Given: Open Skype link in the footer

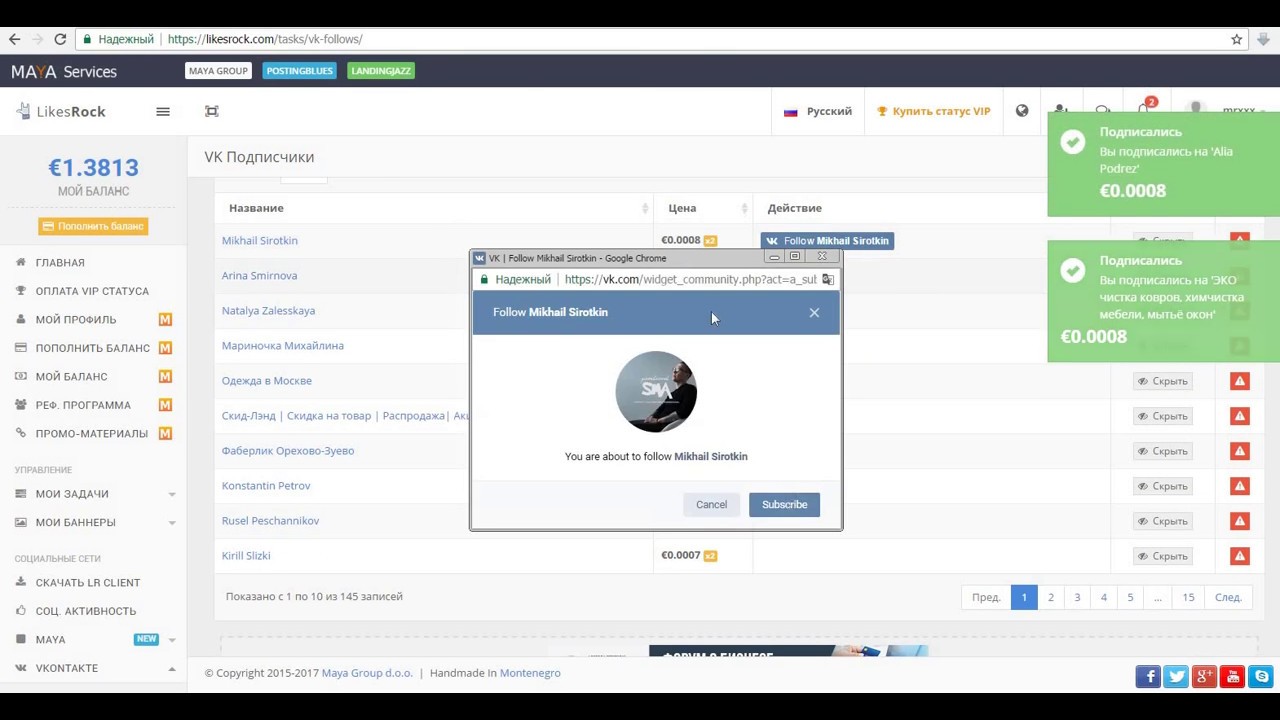Looking at the screenshot, I should pyautogui.click(x=1260, y=677).
